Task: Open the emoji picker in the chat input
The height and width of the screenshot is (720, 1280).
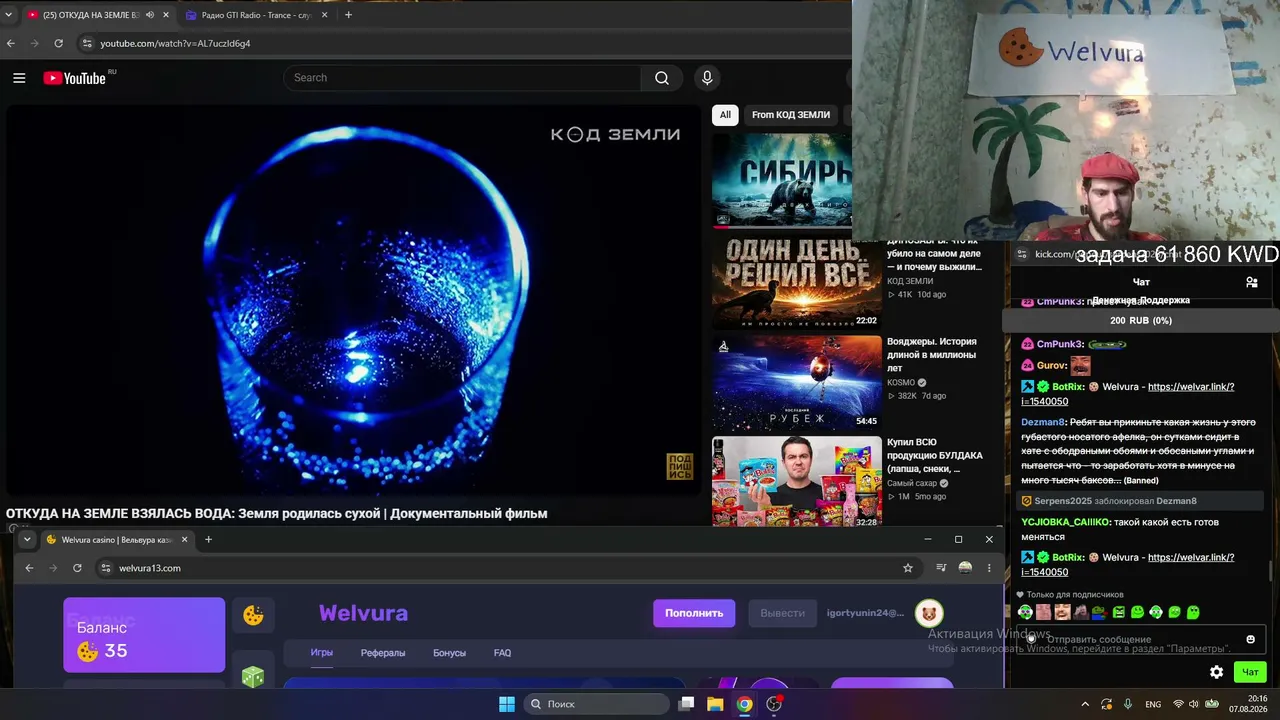Action: click(x=1250, y=639)
